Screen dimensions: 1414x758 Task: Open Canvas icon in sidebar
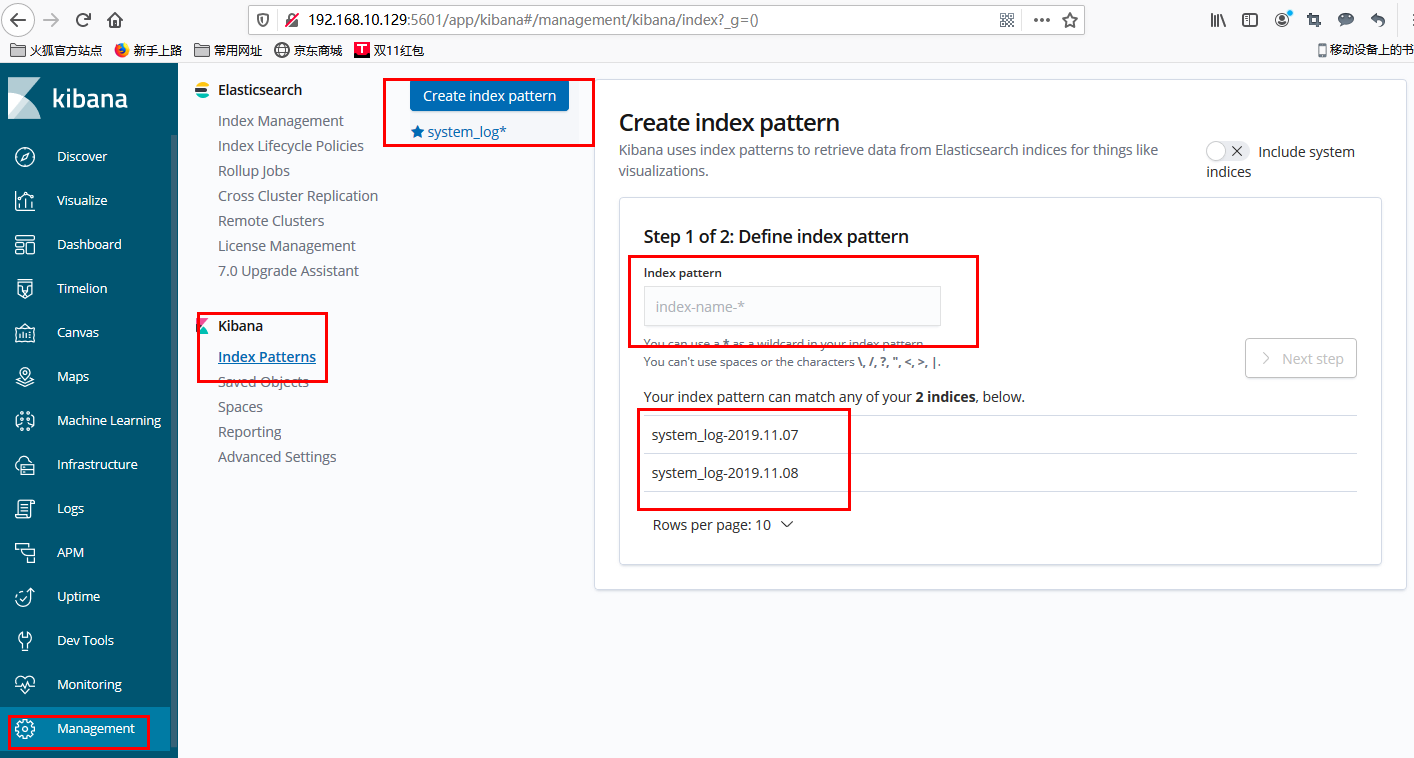coord(26,333)
